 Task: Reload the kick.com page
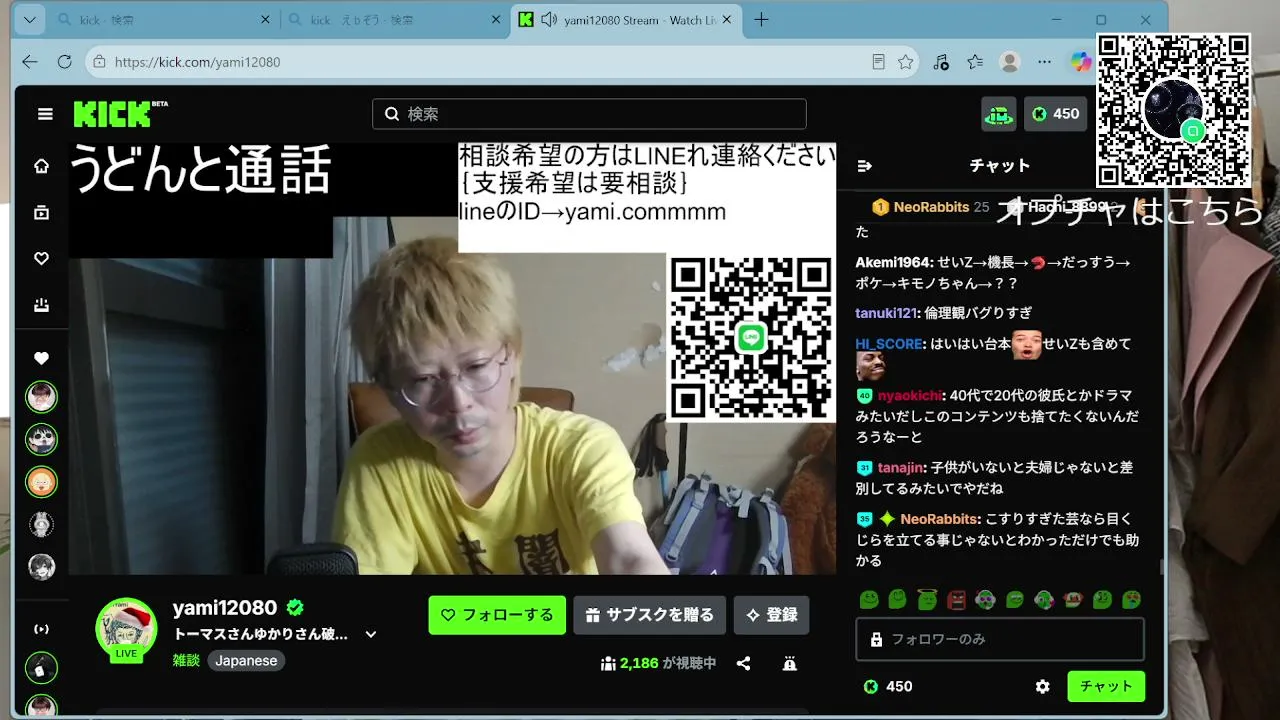(65, 62)
